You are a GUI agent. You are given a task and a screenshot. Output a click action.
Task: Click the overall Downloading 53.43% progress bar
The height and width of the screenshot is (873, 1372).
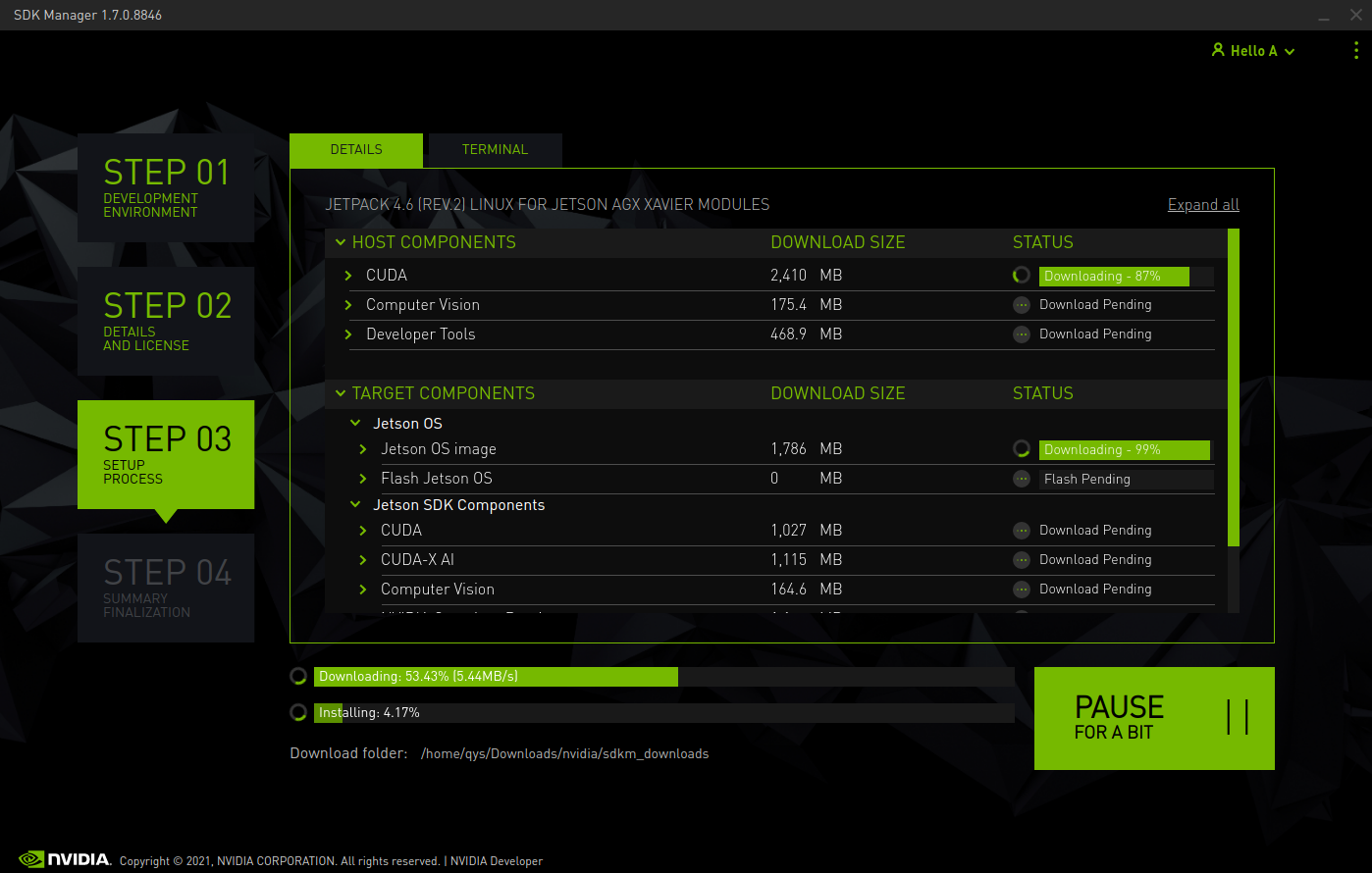664,677
